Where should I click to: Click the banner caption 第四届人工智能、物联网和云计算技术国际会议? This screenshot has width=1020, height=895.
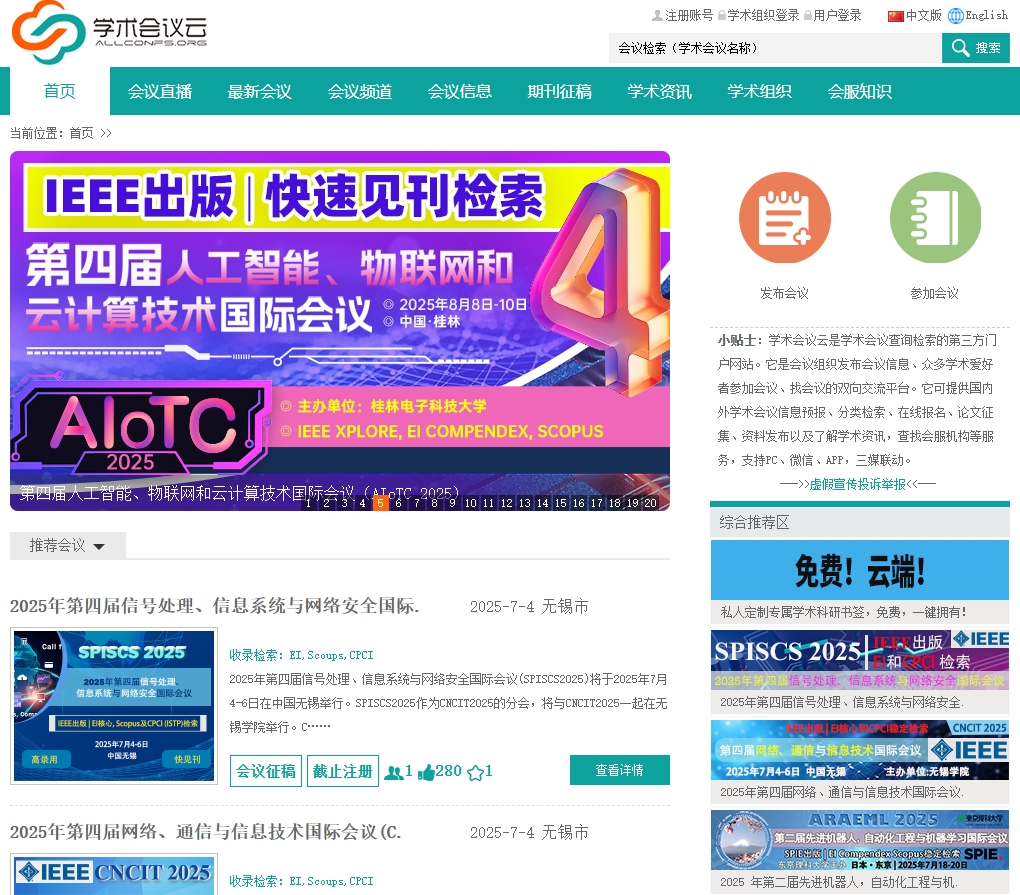tap(239, 492)
